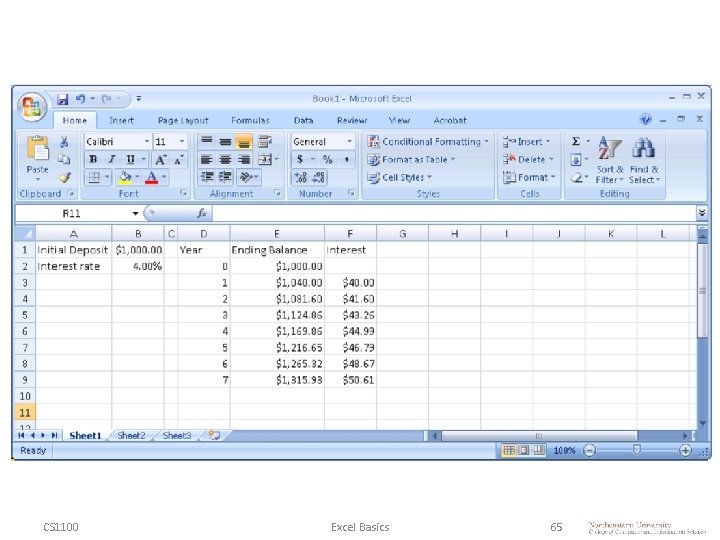This screenshot has height=540, width=720.
Task: Toggle the highlighted Bottom Align button
Action: [x=244, y=142]
